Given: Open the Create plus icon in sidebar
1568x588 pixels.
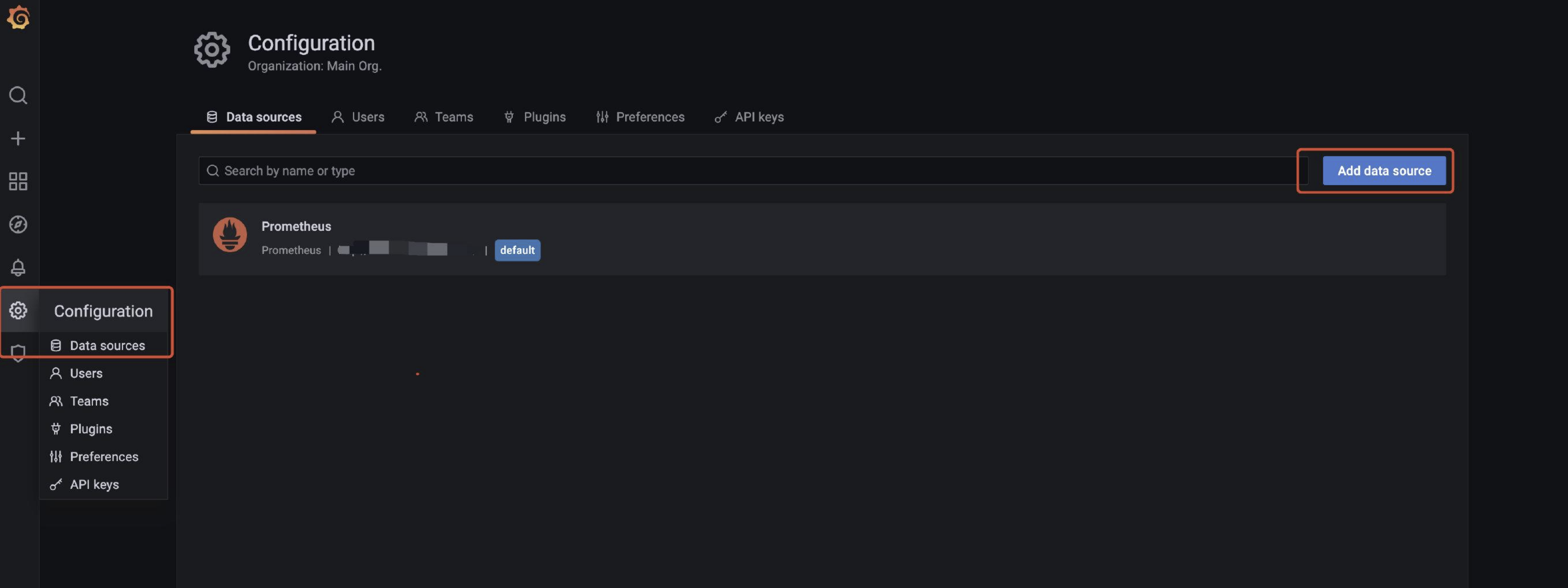Looking at the screenshot, I should 18,138.
